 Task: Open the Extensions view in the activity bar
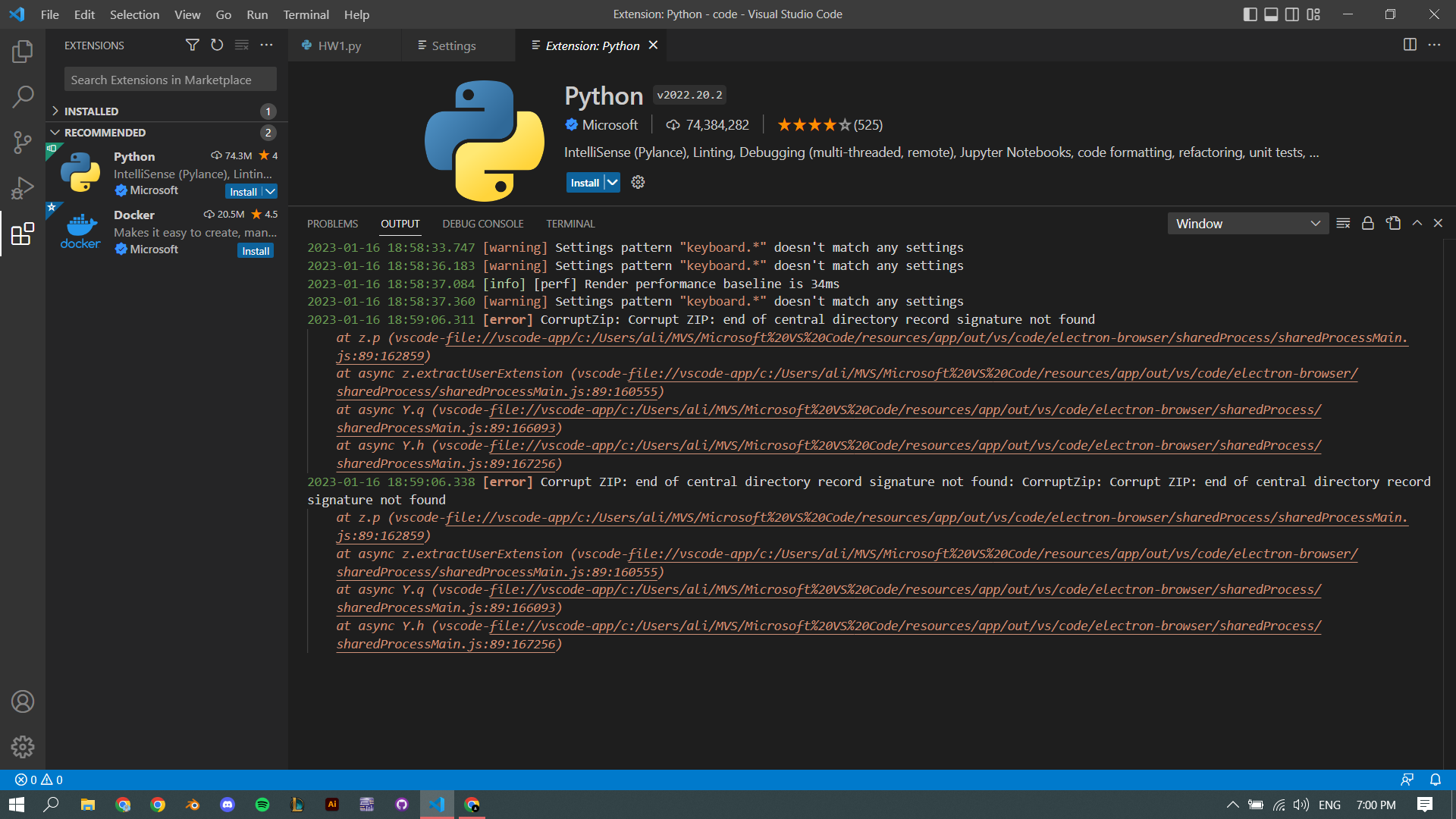coord(22,234)
